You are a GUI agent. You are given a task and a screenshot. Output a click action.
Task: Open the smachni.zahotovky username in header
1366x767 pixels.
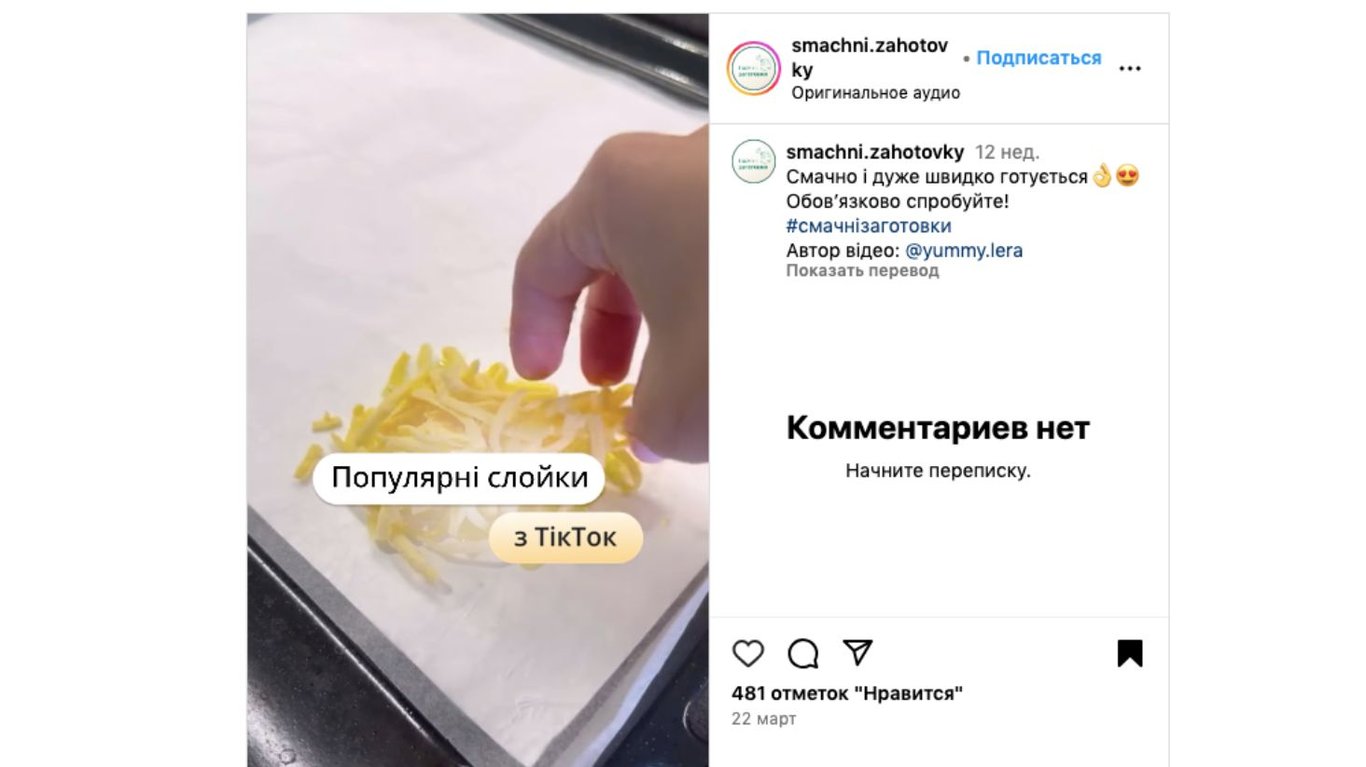(x=869, y=57)
